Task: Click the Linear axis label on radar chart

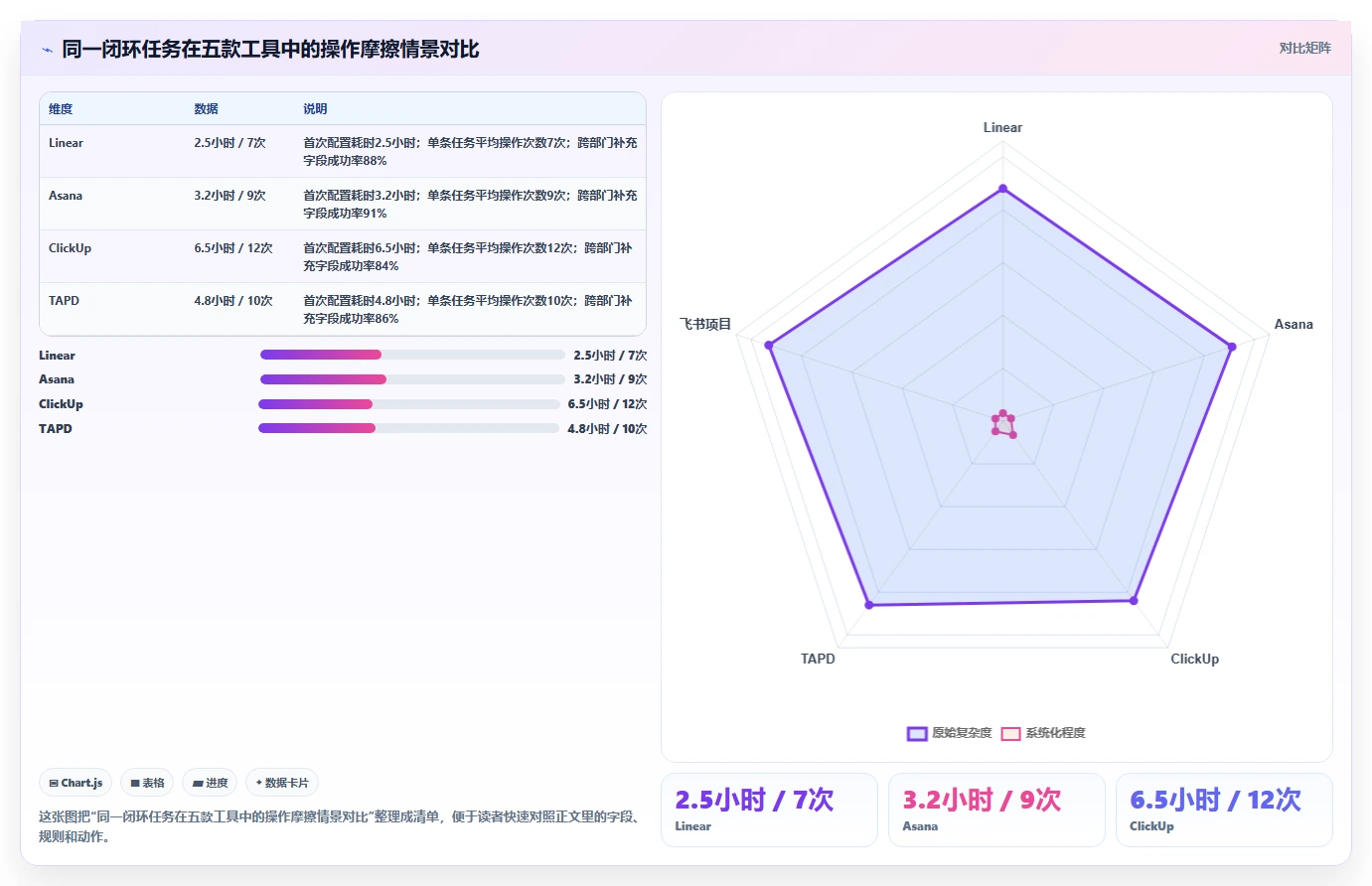Action: 1002,127
